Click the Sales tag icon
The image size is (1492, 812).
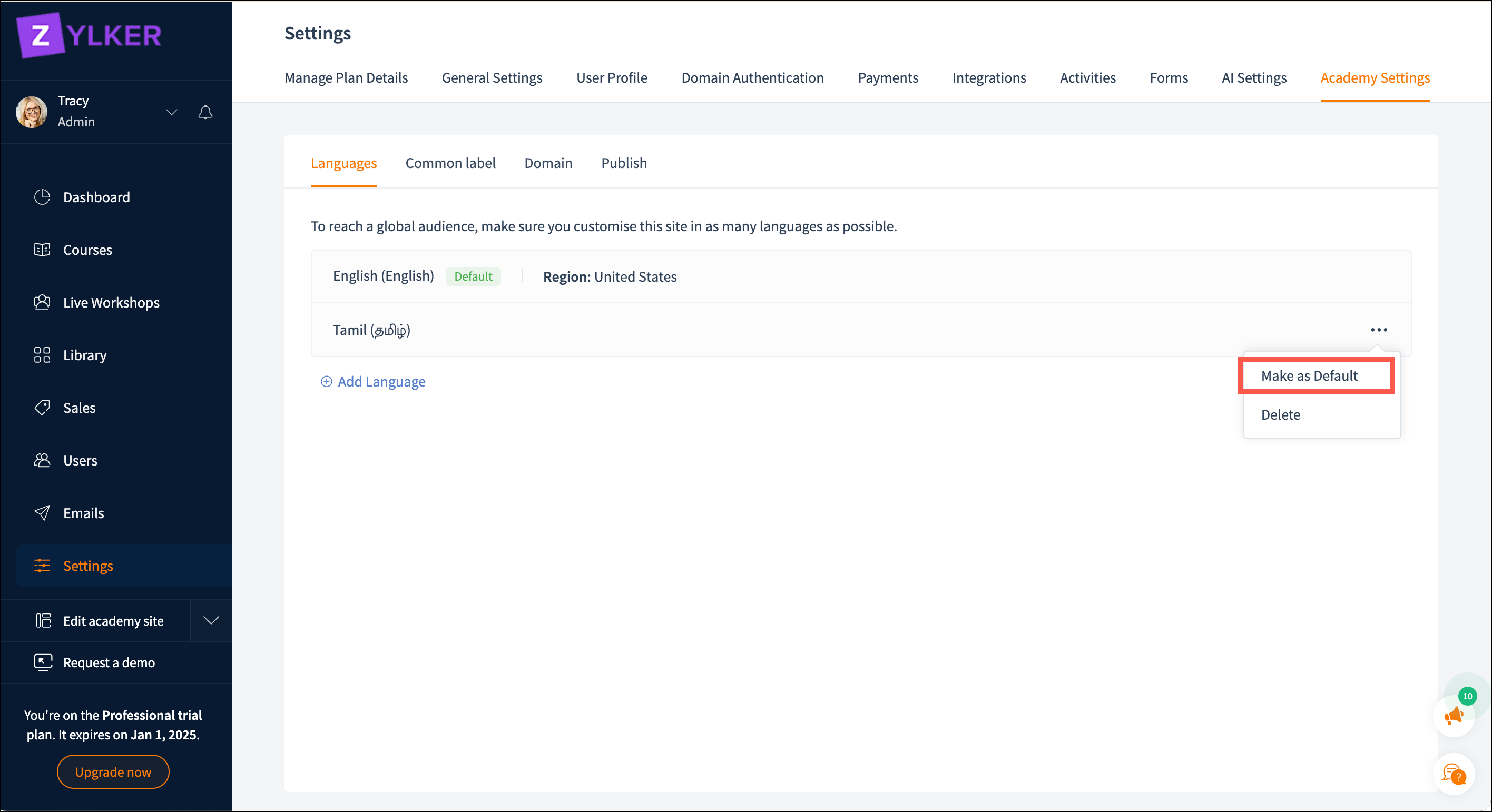(42, 408)
